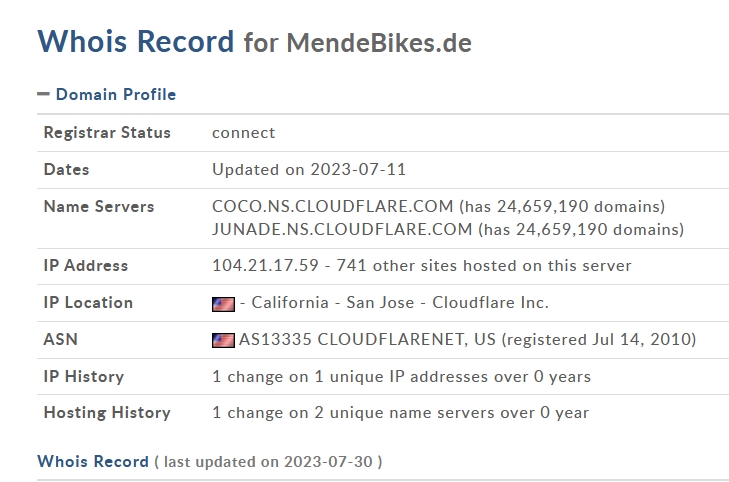Click the Registrar Status label
Image resolution: width=729 pixels, height=482 pixels.
107,133
